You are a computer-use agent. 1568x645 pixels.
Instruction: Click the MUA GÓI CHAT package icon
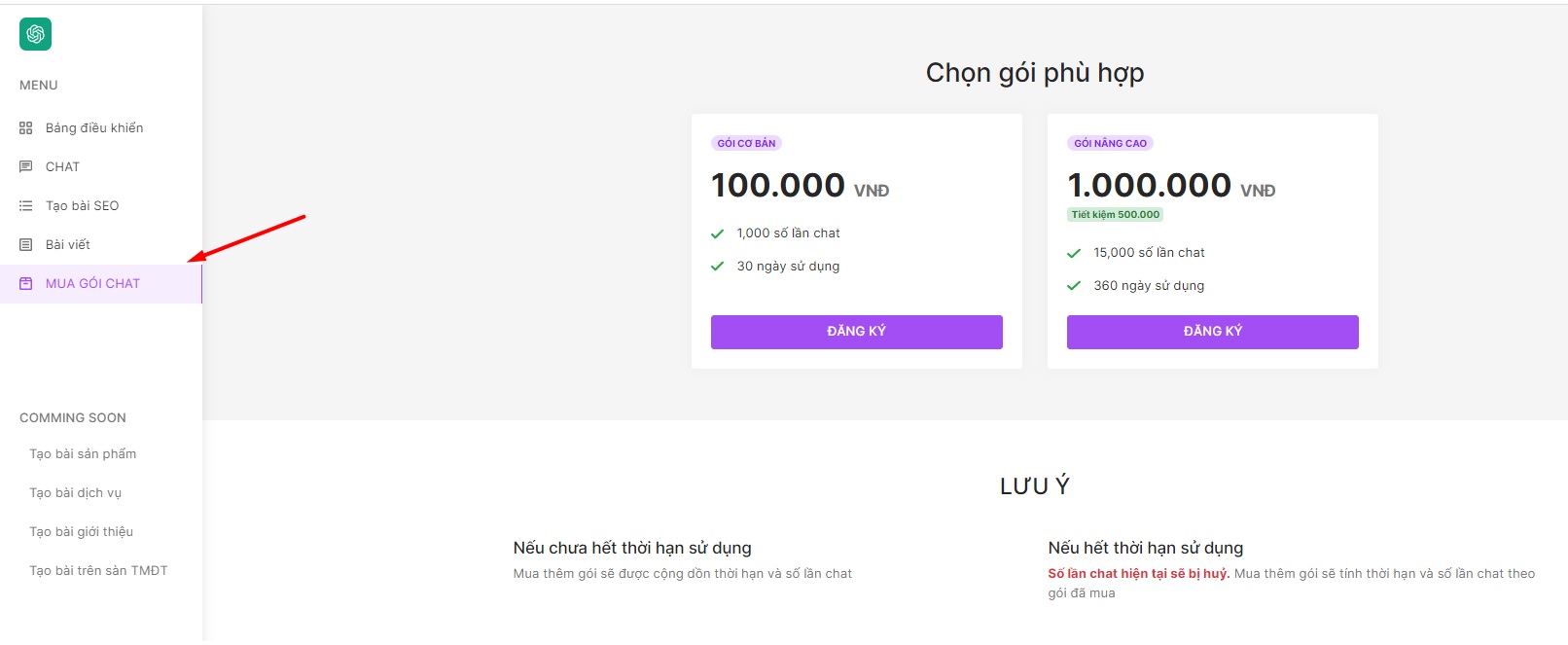(26, 284)
